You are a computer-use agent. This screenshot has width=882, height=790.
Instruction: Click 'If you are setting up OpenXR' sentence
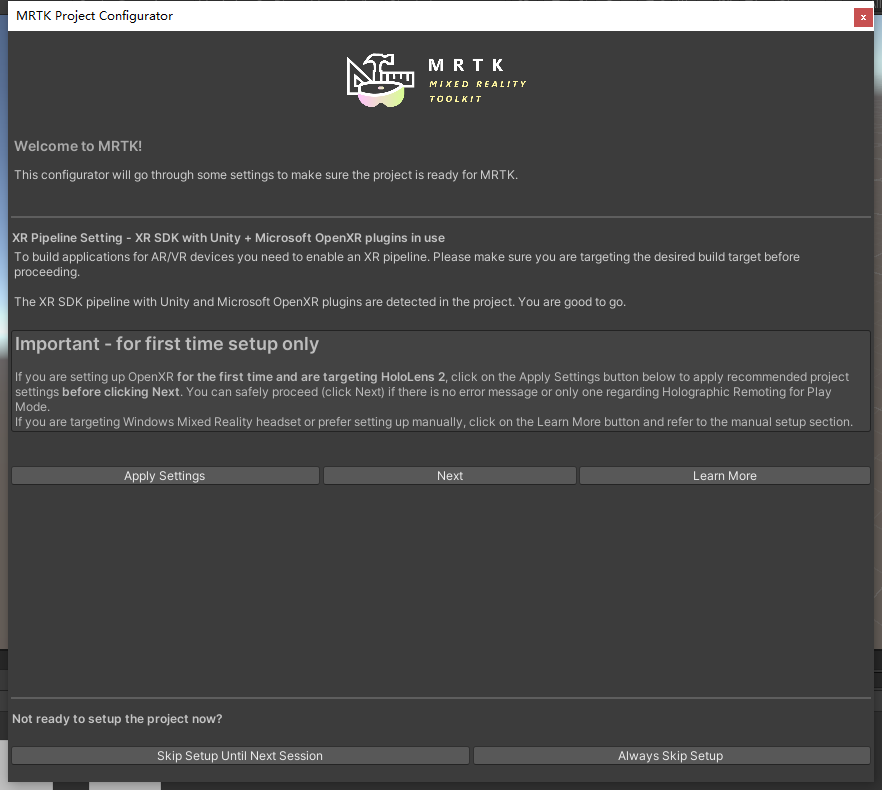click(x=432, y=392)
